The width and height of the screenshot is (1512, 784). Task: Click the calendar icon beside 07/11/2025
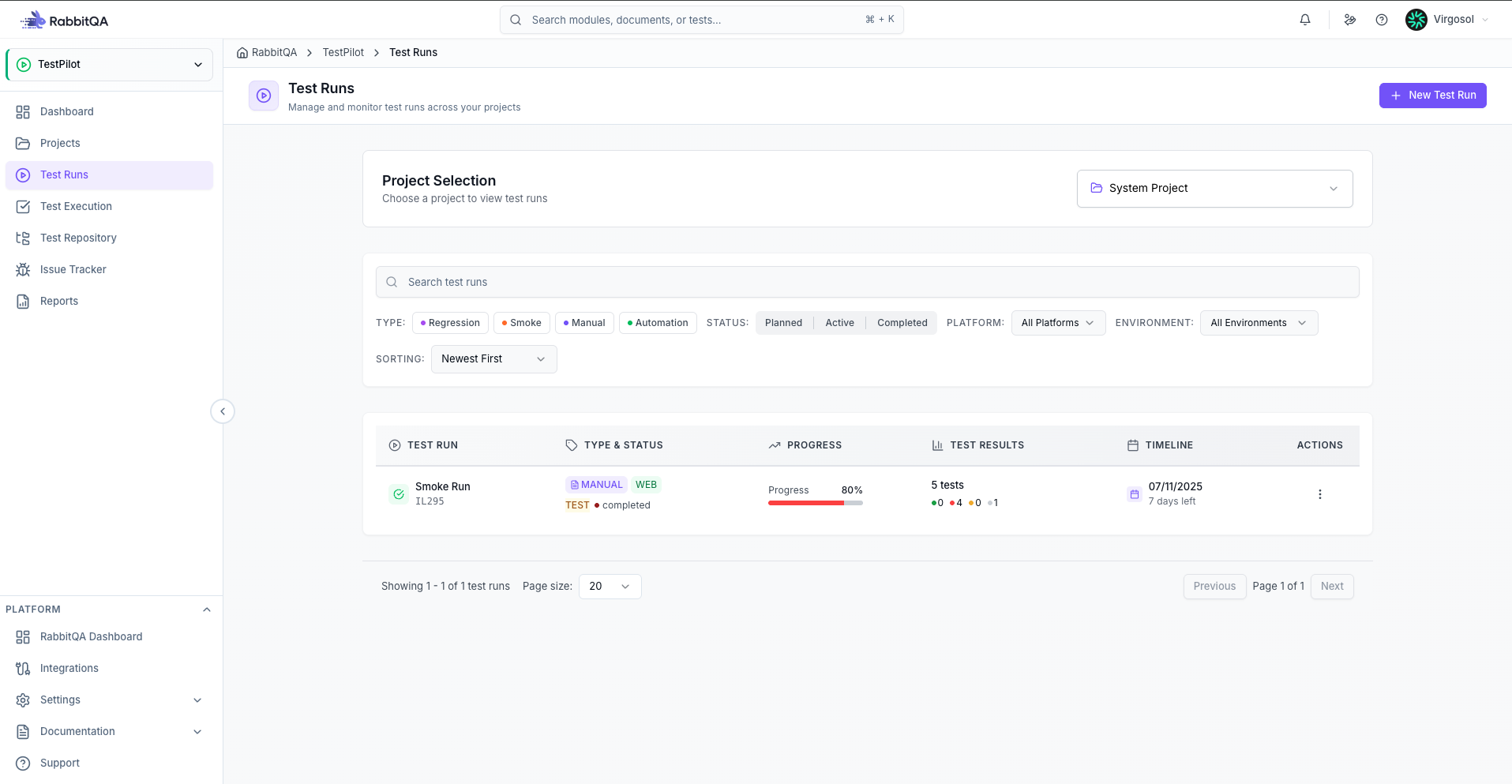tap(1135, 494)
